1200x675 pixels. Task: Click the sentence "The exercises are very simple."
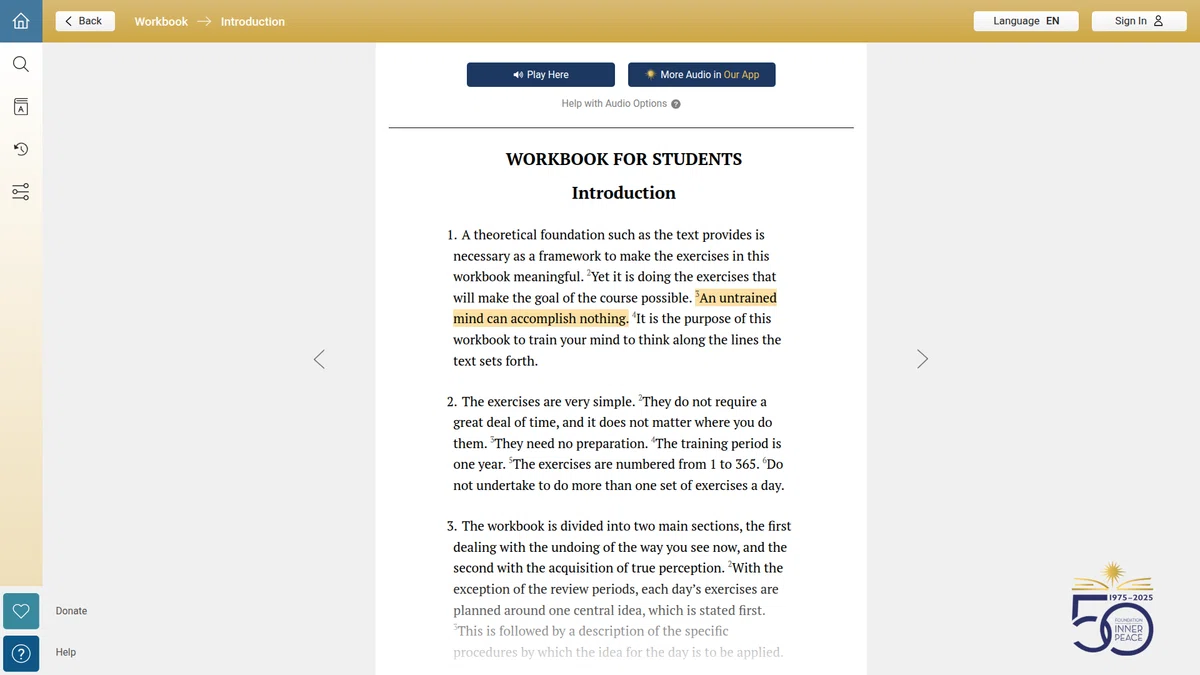point(548,402)
